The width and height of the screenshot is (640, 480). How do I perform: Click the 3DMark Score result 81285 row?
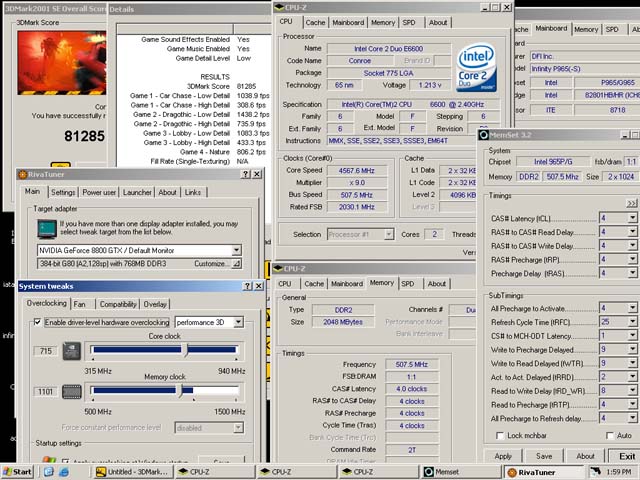point(222,87)
